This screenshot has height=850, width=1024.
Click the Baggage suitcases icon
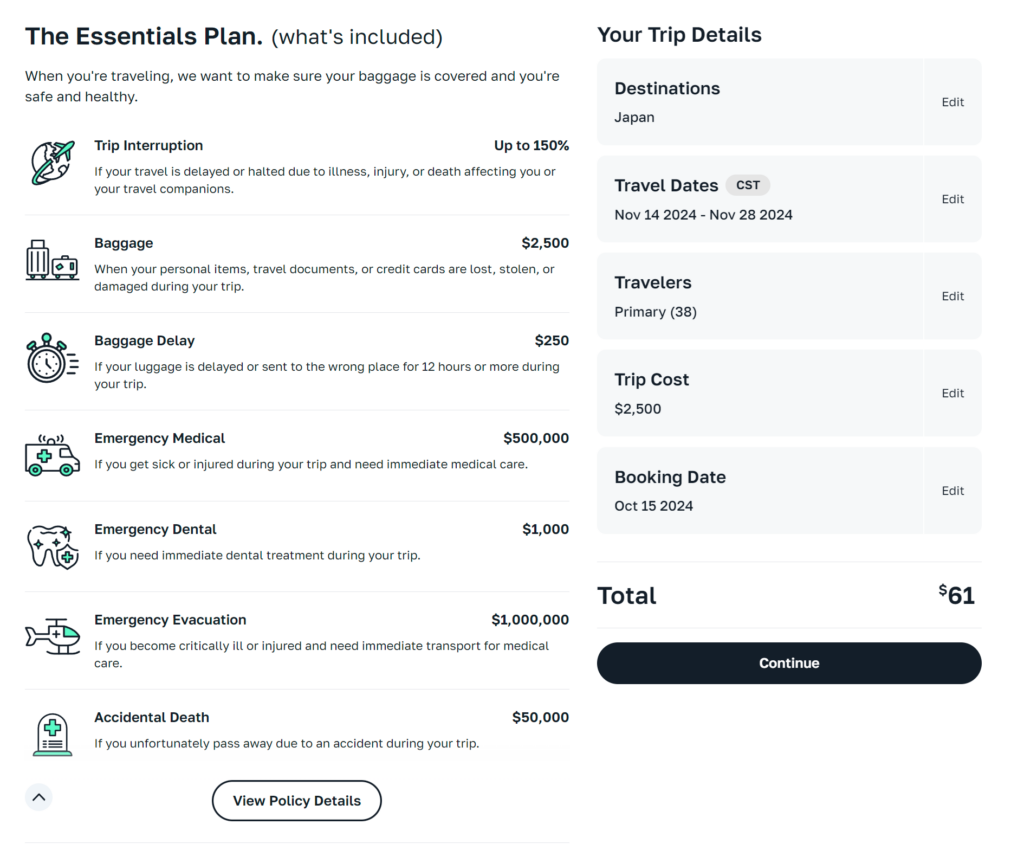(52, 260)
